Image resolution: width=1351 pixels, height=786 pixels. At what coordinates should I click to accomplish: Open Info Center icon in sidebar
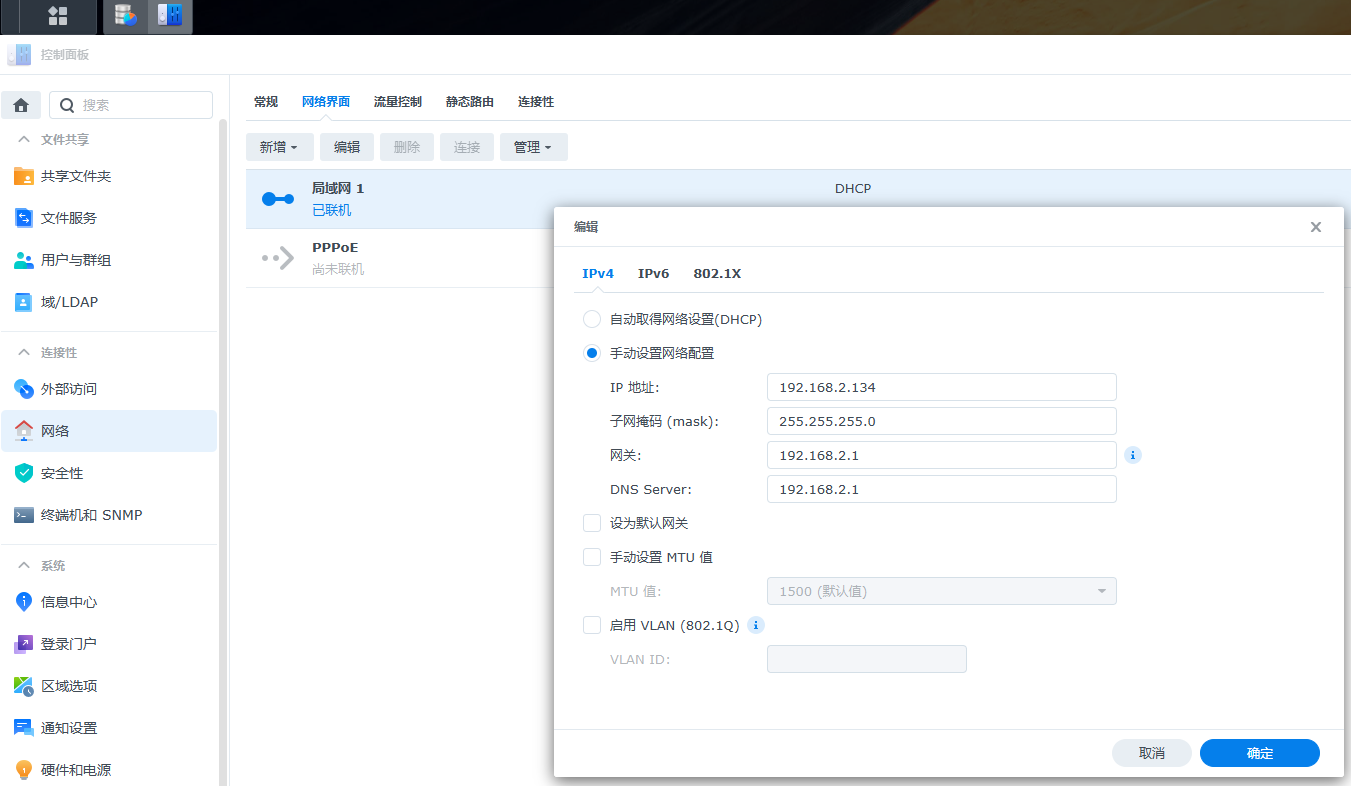(x=24, y=602)
